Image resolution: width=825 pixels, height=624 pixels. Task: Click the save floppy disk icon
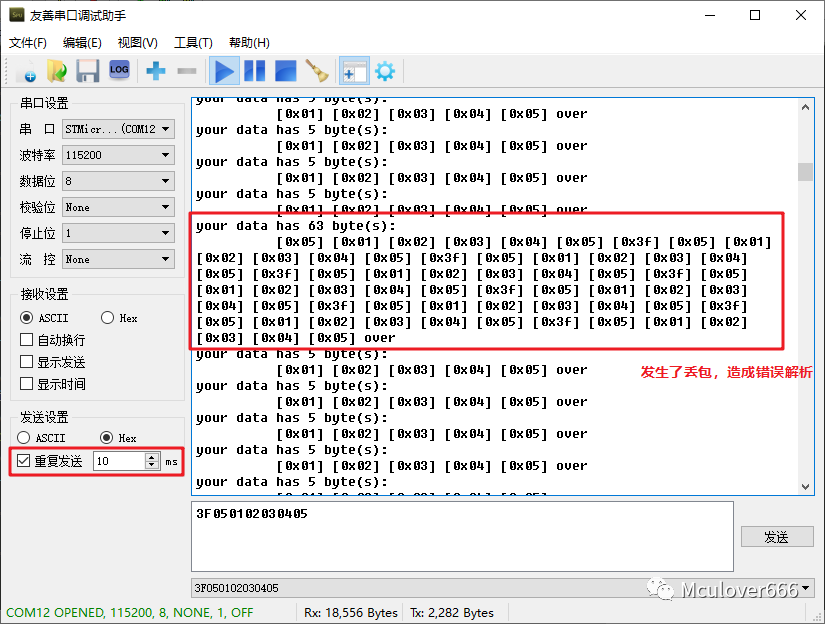click(87, 71)
